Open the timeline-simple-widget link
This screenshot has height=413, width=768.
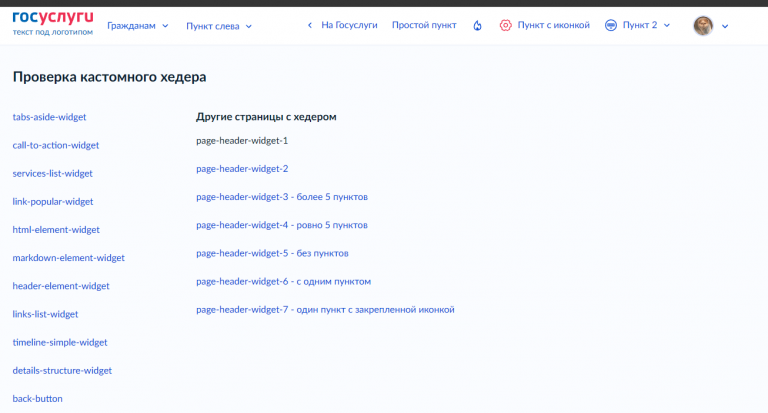60,342
